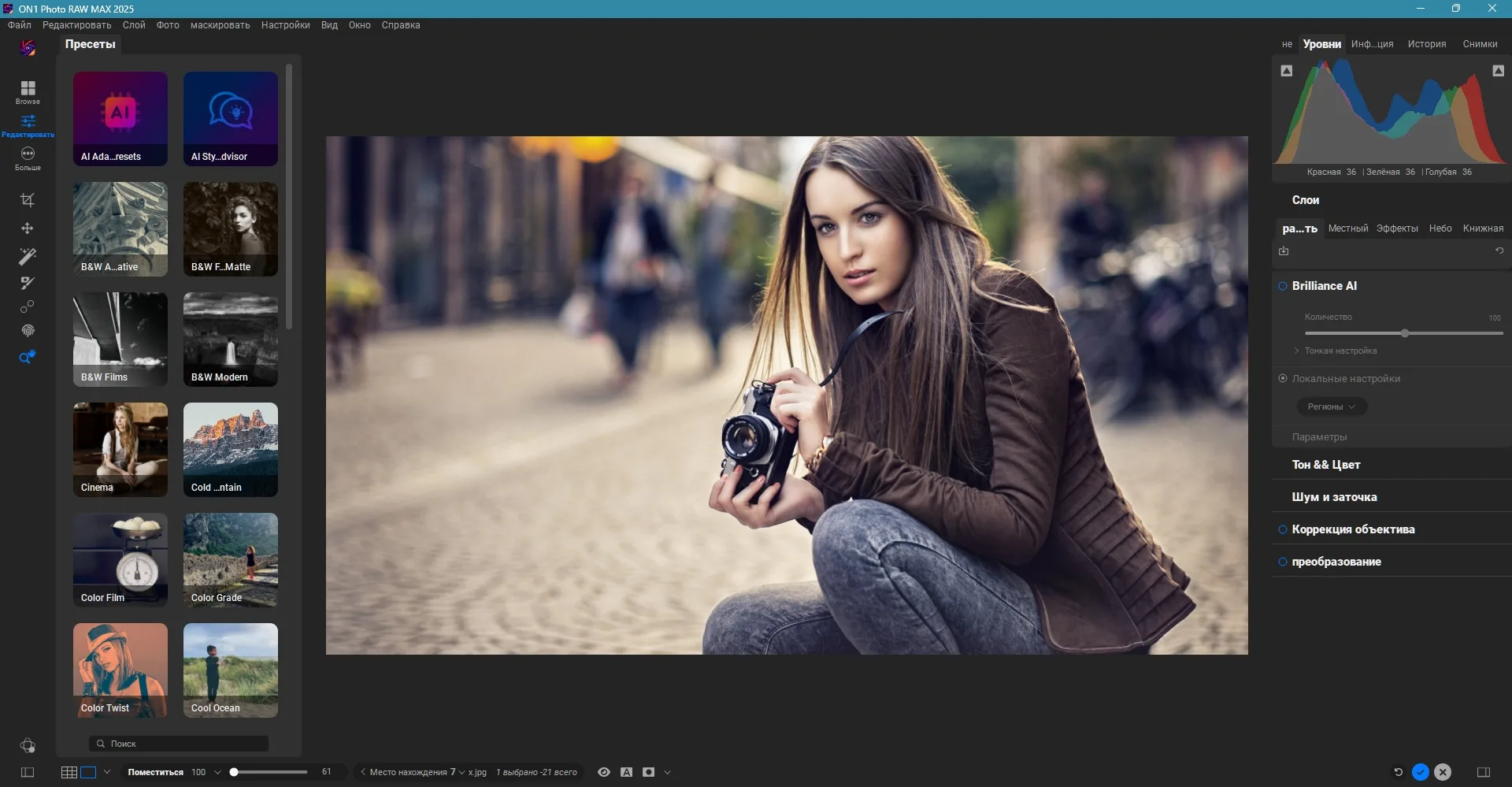The width and height of the screenshot is (1512, 787).
Task: Select the Локальные настройки radio button
Action: click(1283, 378)
